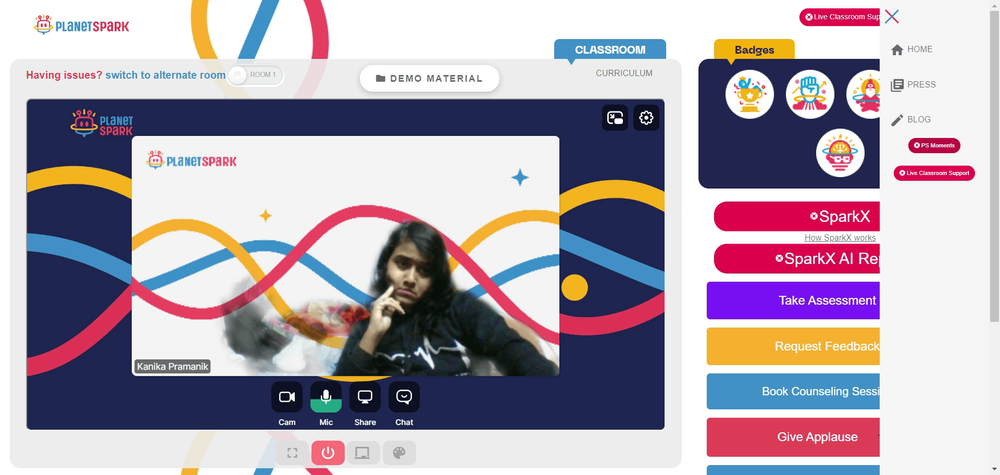Start screen sharing with Share button
This screenshot has height=475, width=1000.
(365, 397)
